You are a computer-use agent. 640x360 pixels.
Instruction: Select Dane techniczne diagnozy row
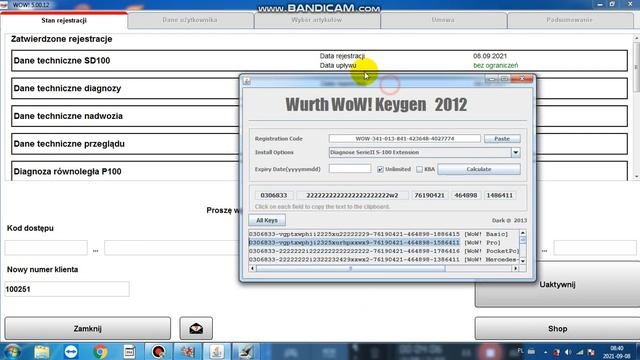320,88
